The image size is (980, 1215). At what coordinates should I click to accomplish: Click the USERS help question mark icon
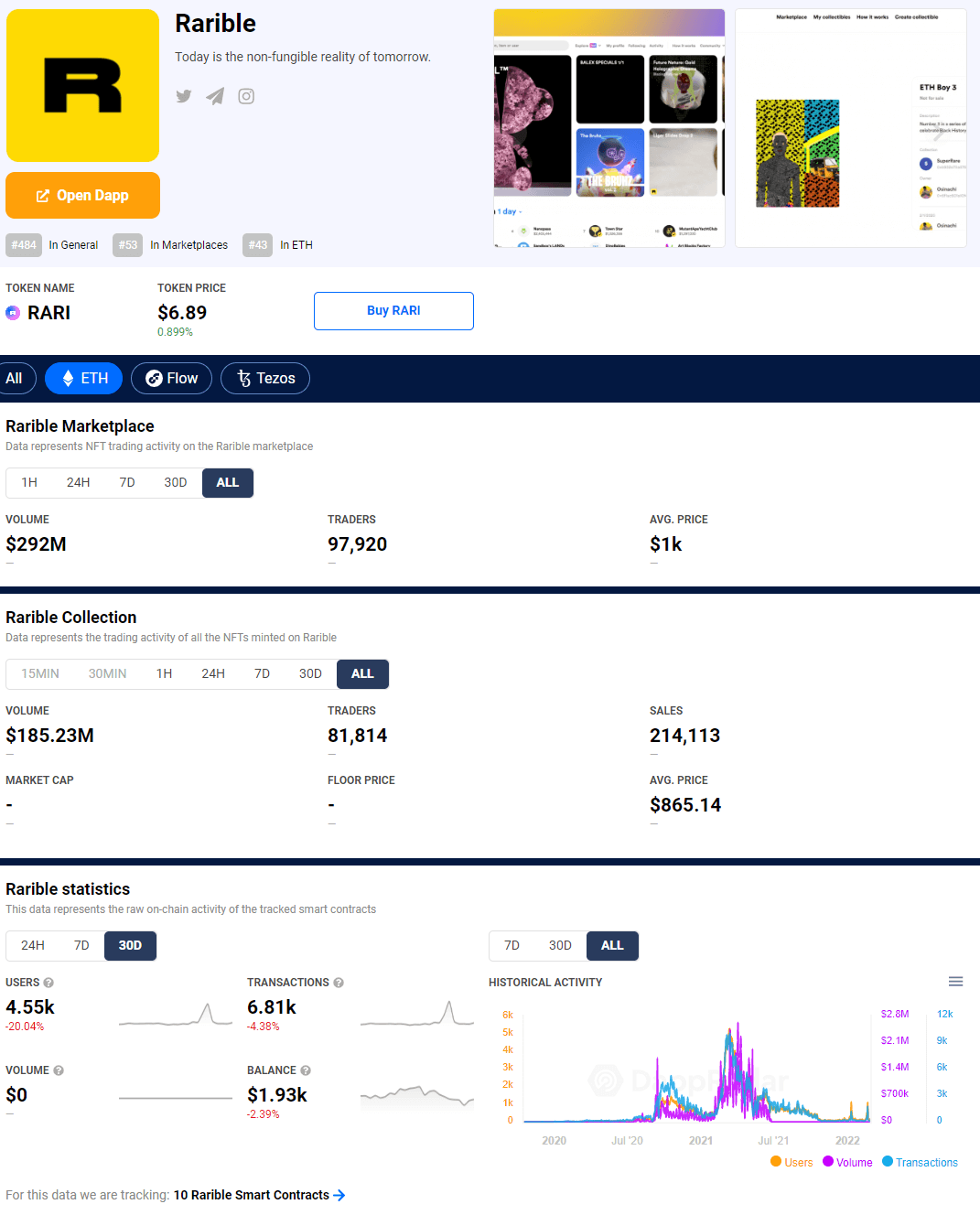tap(48, 982)
